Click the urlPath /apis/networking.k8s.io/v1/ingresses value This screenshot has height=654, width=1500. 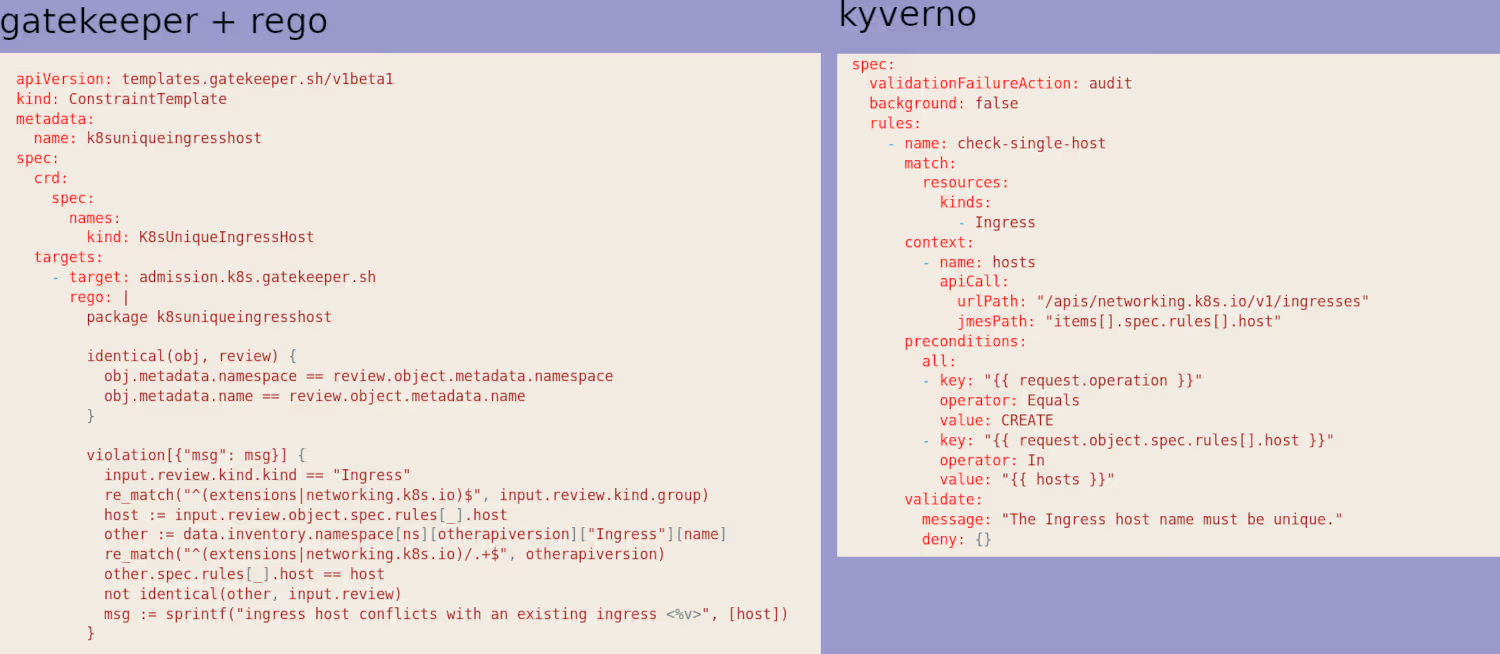(x=1202, y=301)
